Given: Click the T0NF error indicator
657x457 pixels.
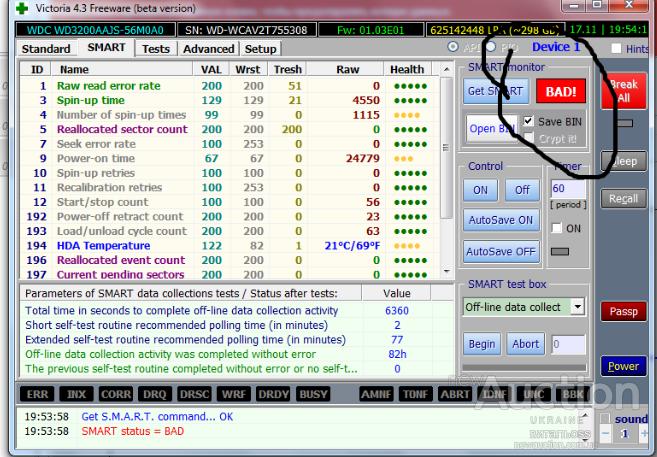Looking at the screenshot, I should pos(415,394).
